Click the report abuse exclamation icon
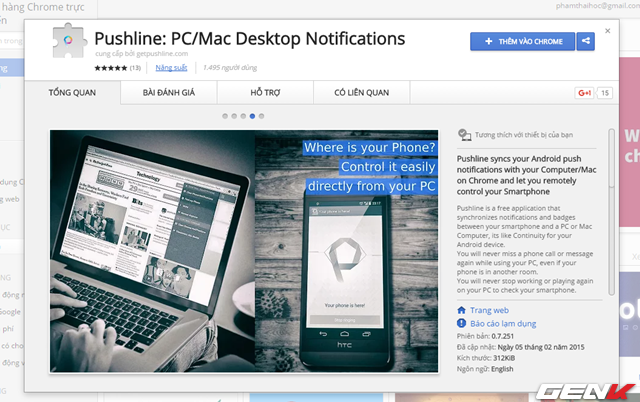640x402 pixels. (461, 323)
